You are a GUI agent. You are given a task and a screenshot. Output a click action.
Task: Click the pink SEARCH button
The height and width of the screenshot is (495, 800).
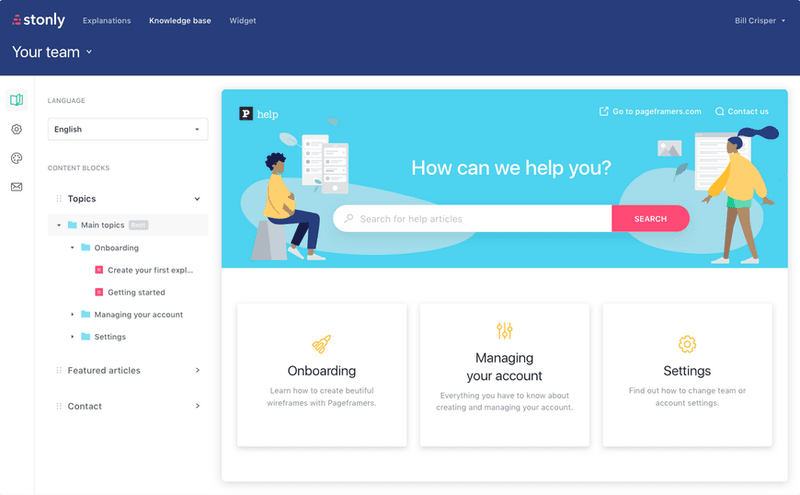[x=651, y=218]
